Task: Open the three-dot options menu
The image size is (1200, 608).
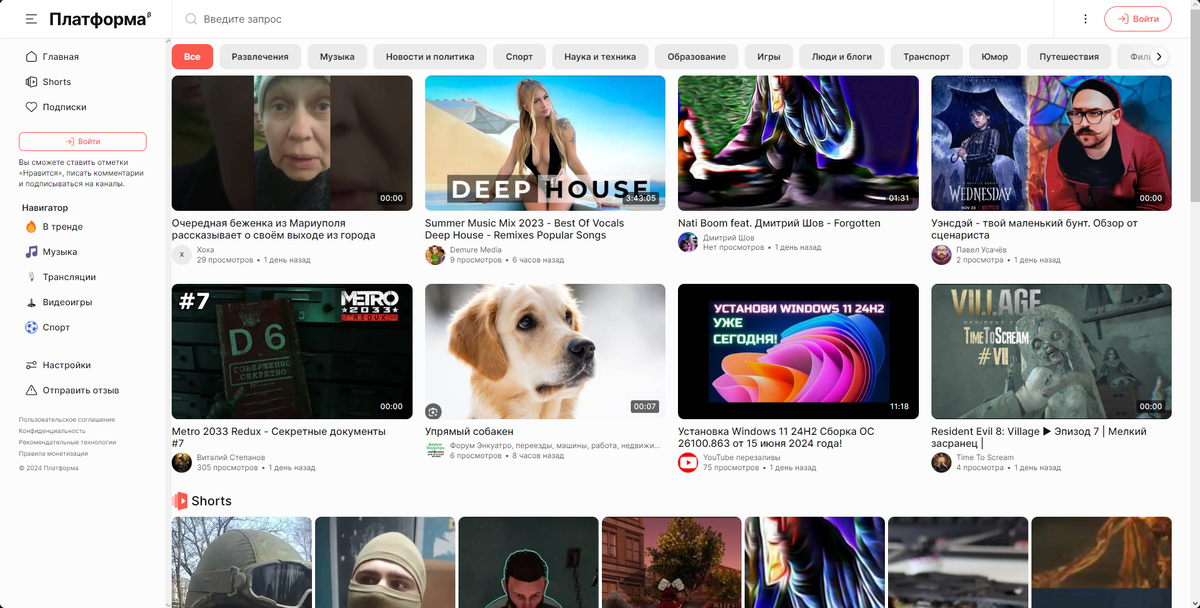Action: tap(1086, 19)
